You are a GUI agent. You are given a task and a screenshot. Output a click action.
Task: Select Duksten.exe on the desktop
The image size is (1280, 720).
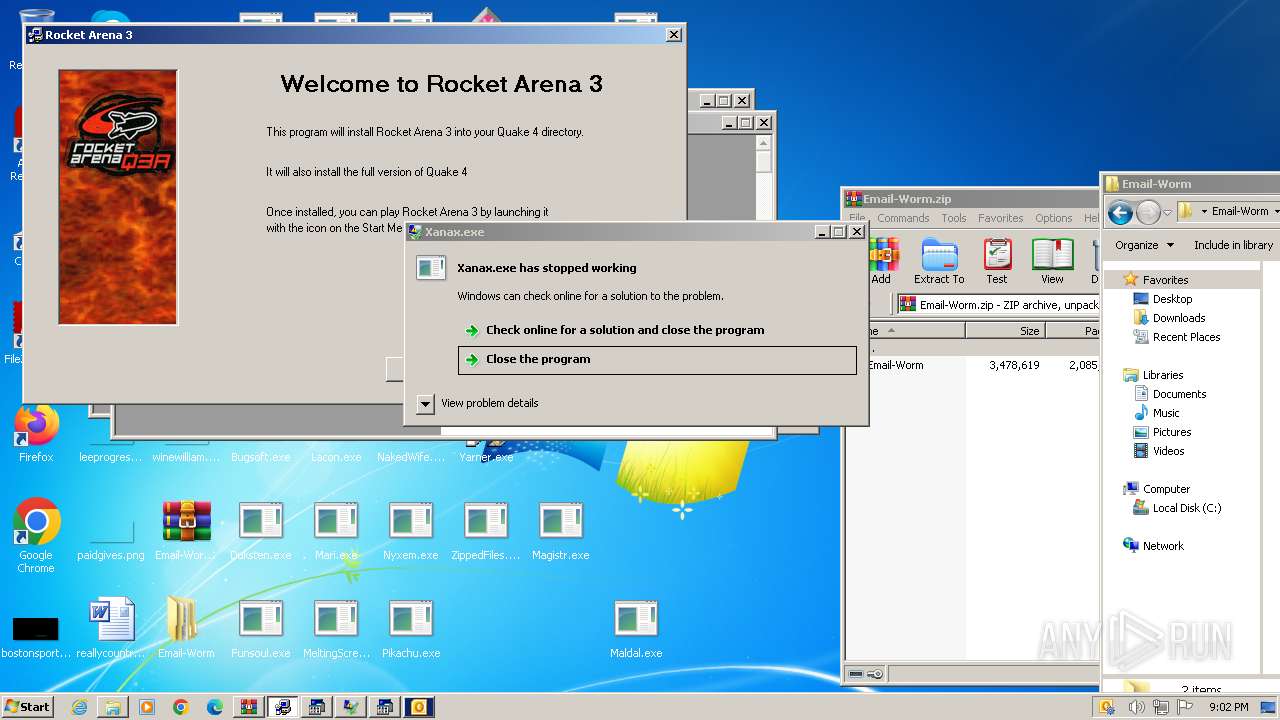(261, 530)
